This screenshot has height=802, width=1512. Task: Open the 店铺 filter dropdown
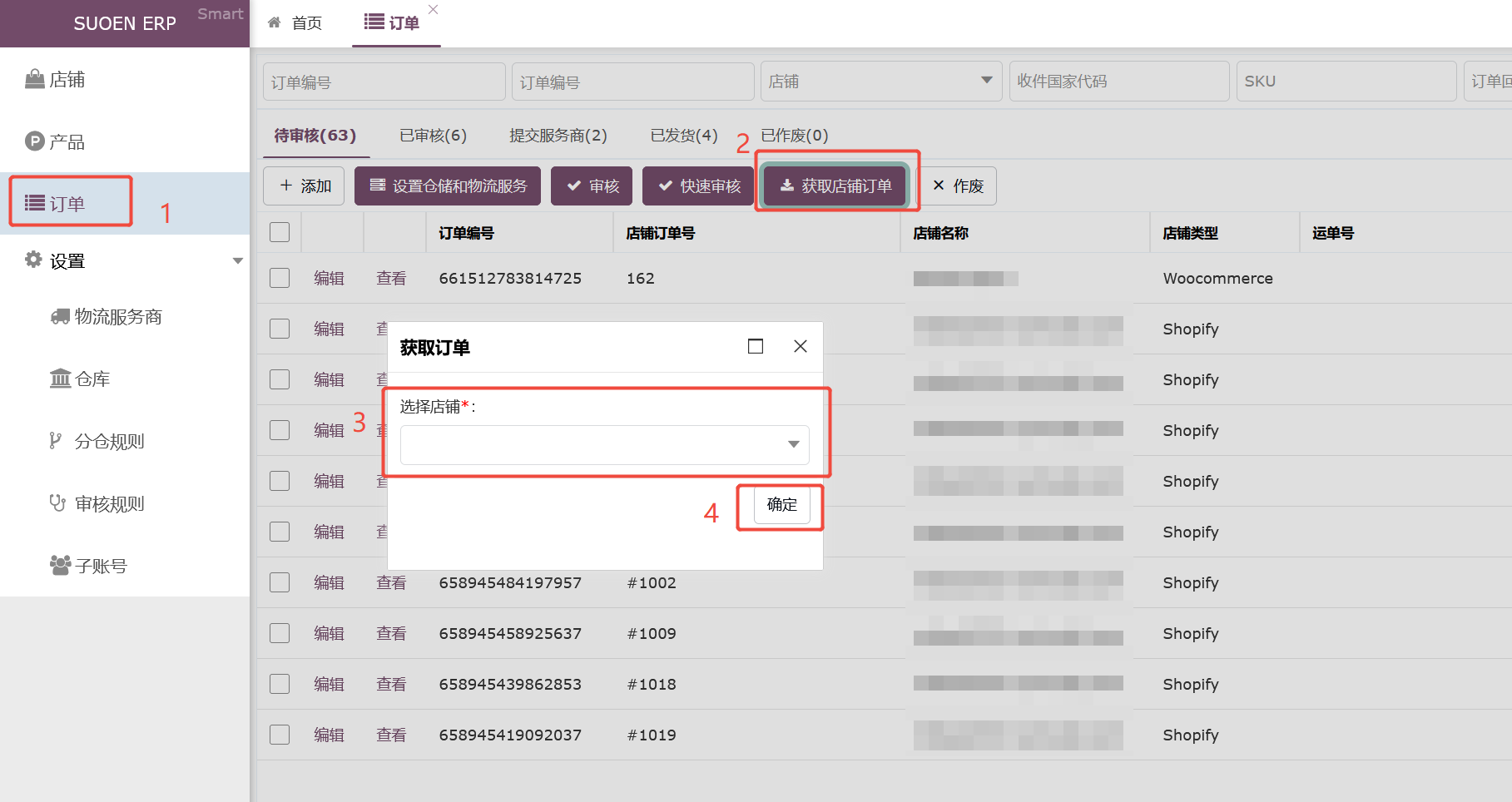tap(881, 82)
